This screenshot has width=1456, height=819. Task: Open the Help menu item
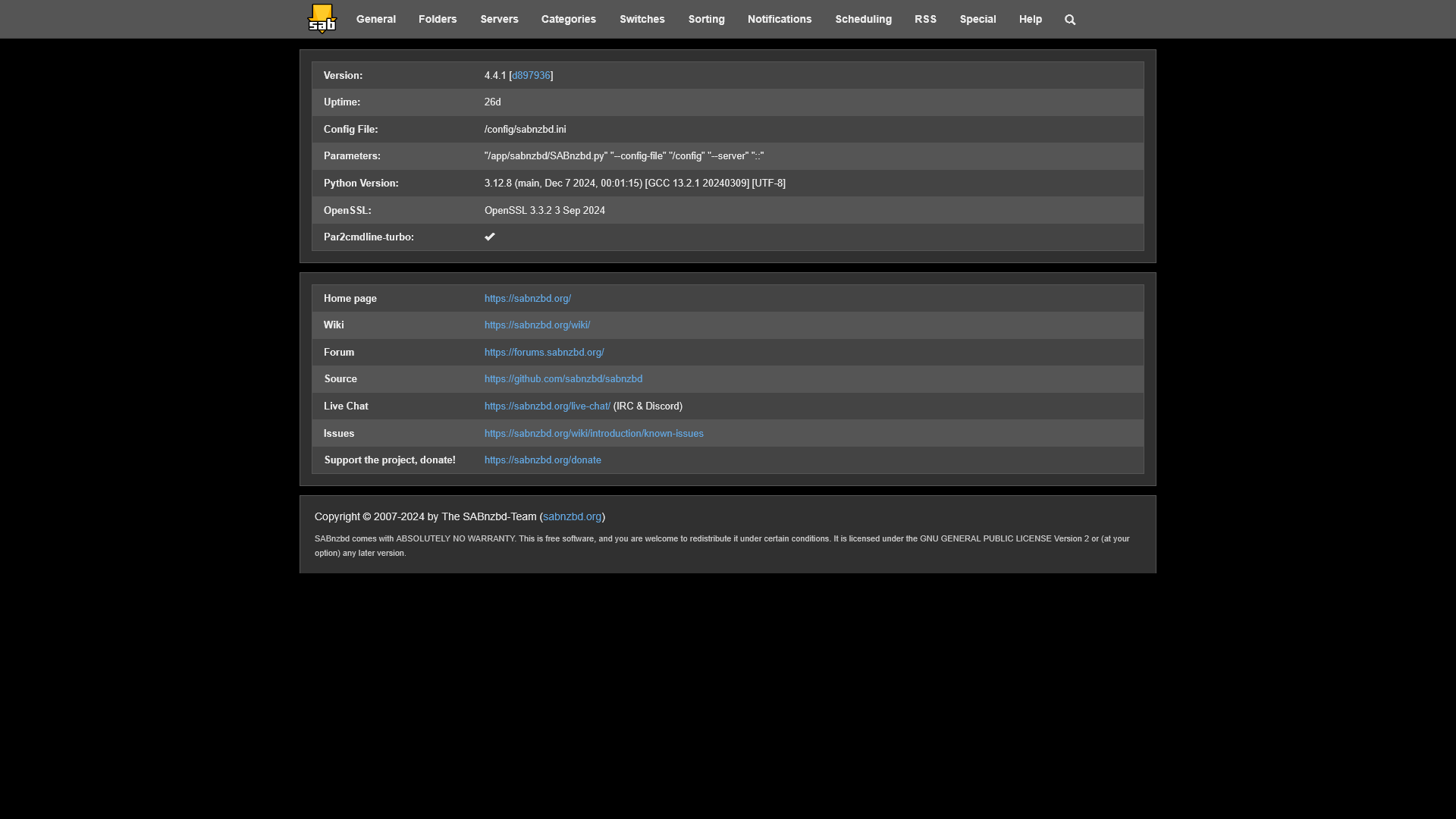point(1031,19)
